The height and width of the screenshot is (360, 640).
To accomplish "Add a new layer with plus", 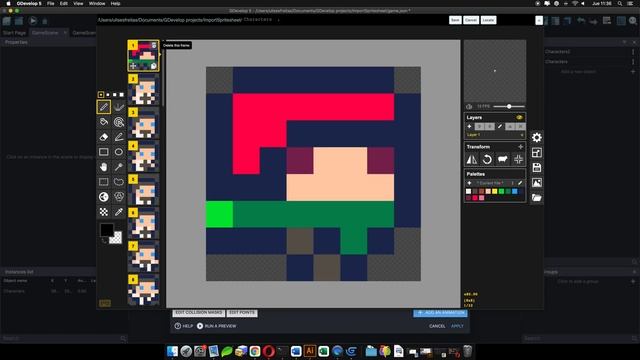I will click(469, 127).
